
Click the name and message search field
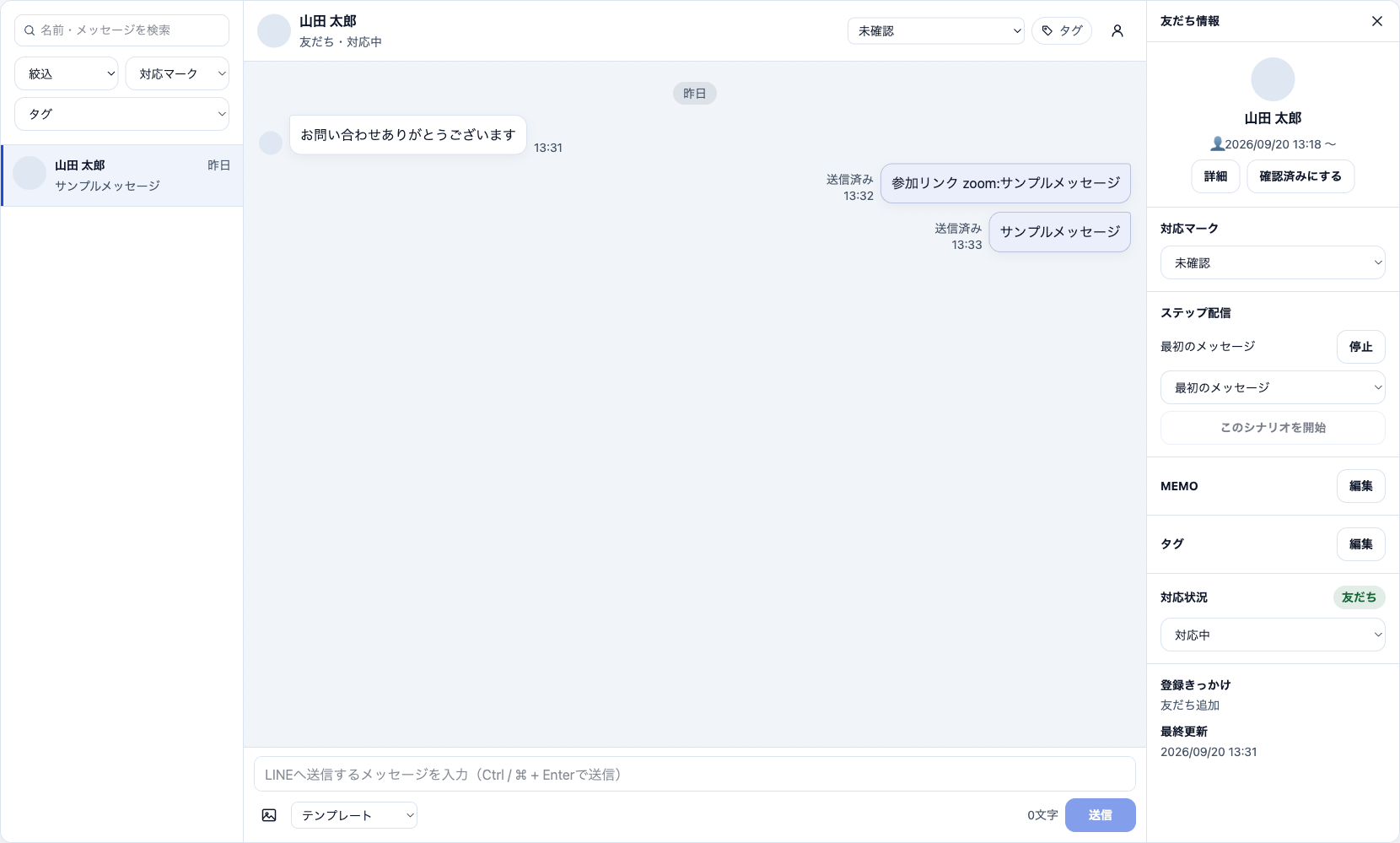(121, 30)
